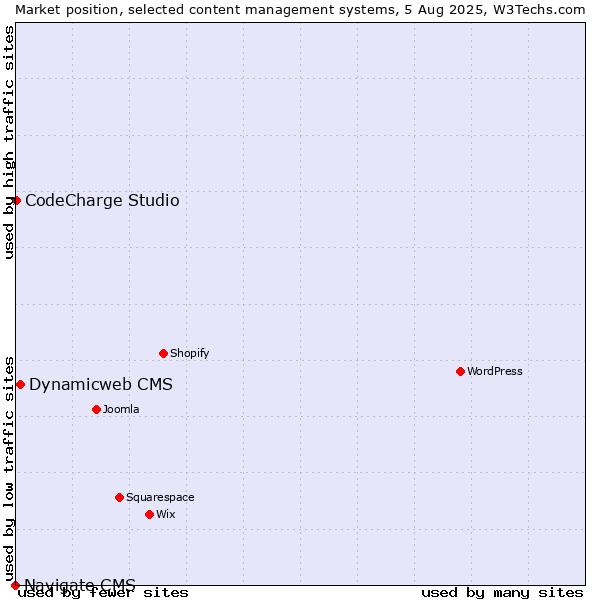The image size is (600, 600).
Task: Click the WordPress red data point
Action: click(x=460, y=371)
